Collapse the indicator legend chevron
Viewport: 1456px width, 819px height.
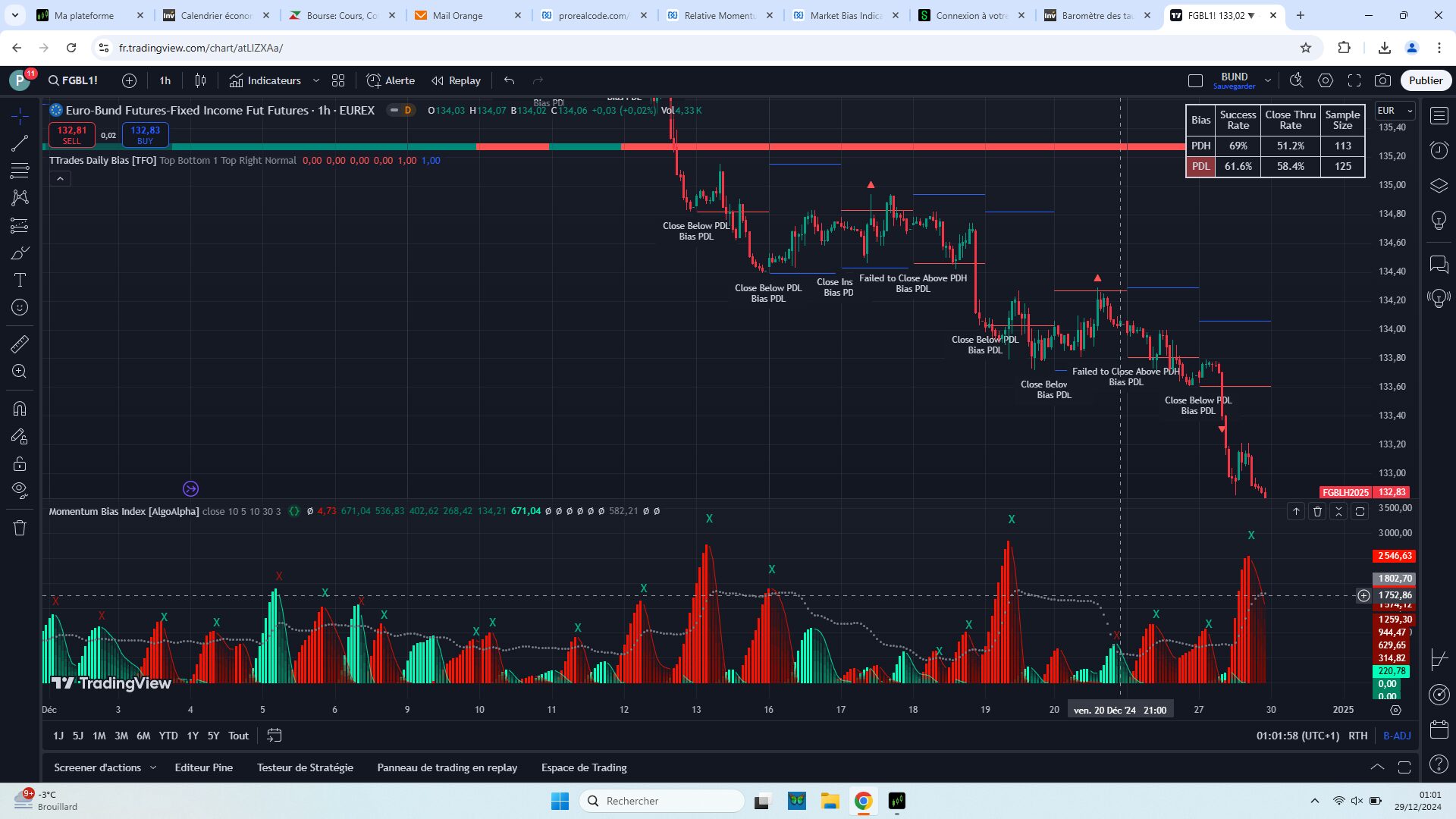tap(60, 179)
